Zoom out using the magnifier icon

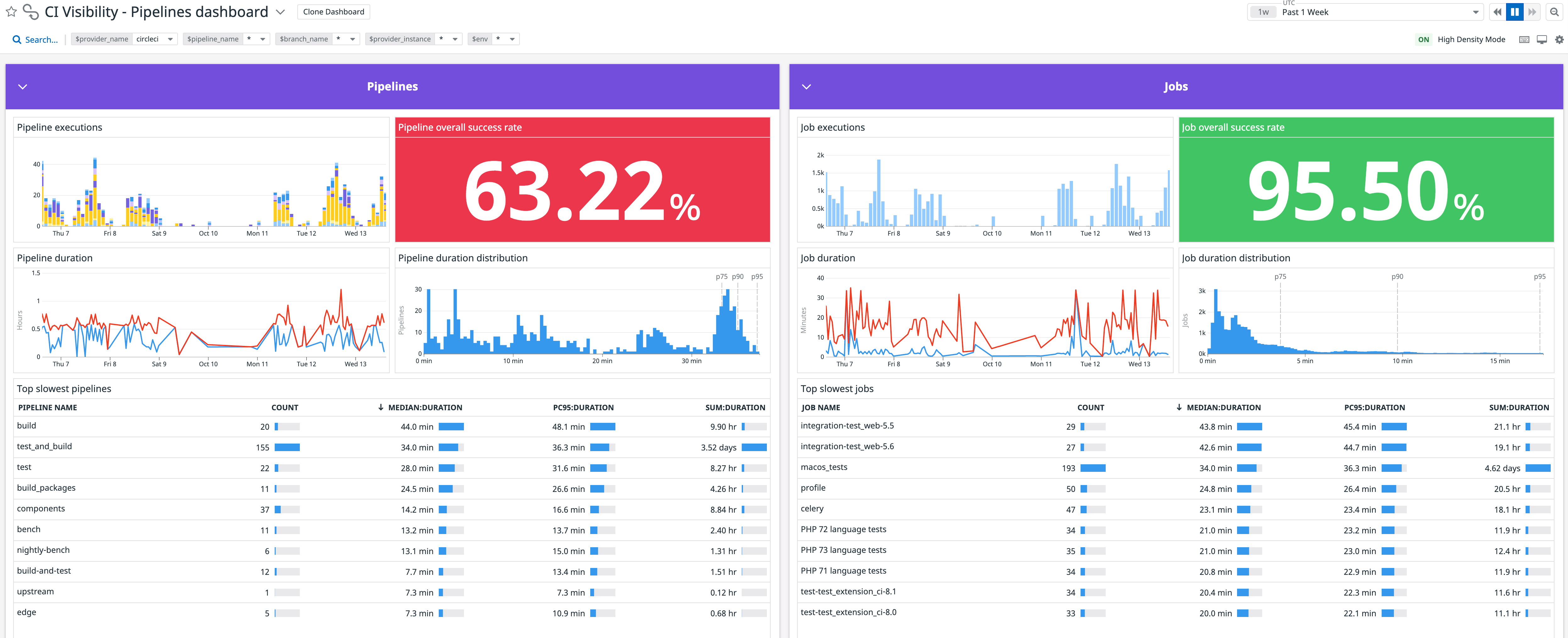(1554, 12)
